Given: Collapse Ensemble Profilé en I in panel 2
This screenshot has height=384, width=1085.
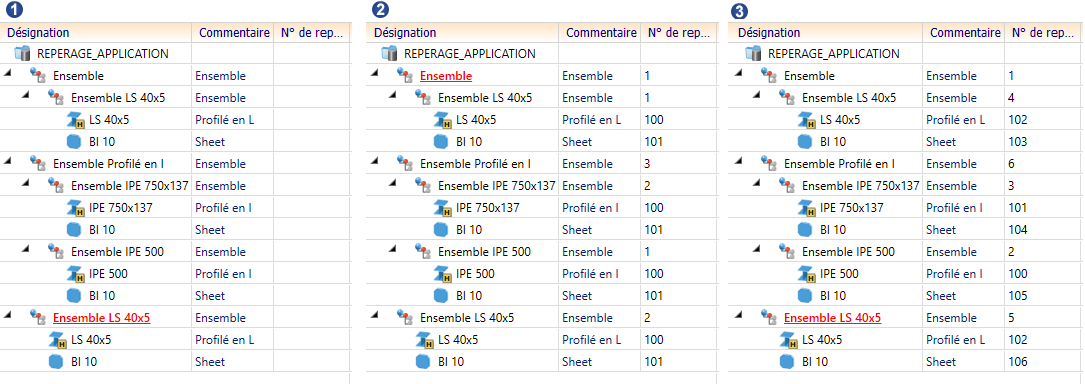Looking at the screenshot, I should click(x=375, y=161).
